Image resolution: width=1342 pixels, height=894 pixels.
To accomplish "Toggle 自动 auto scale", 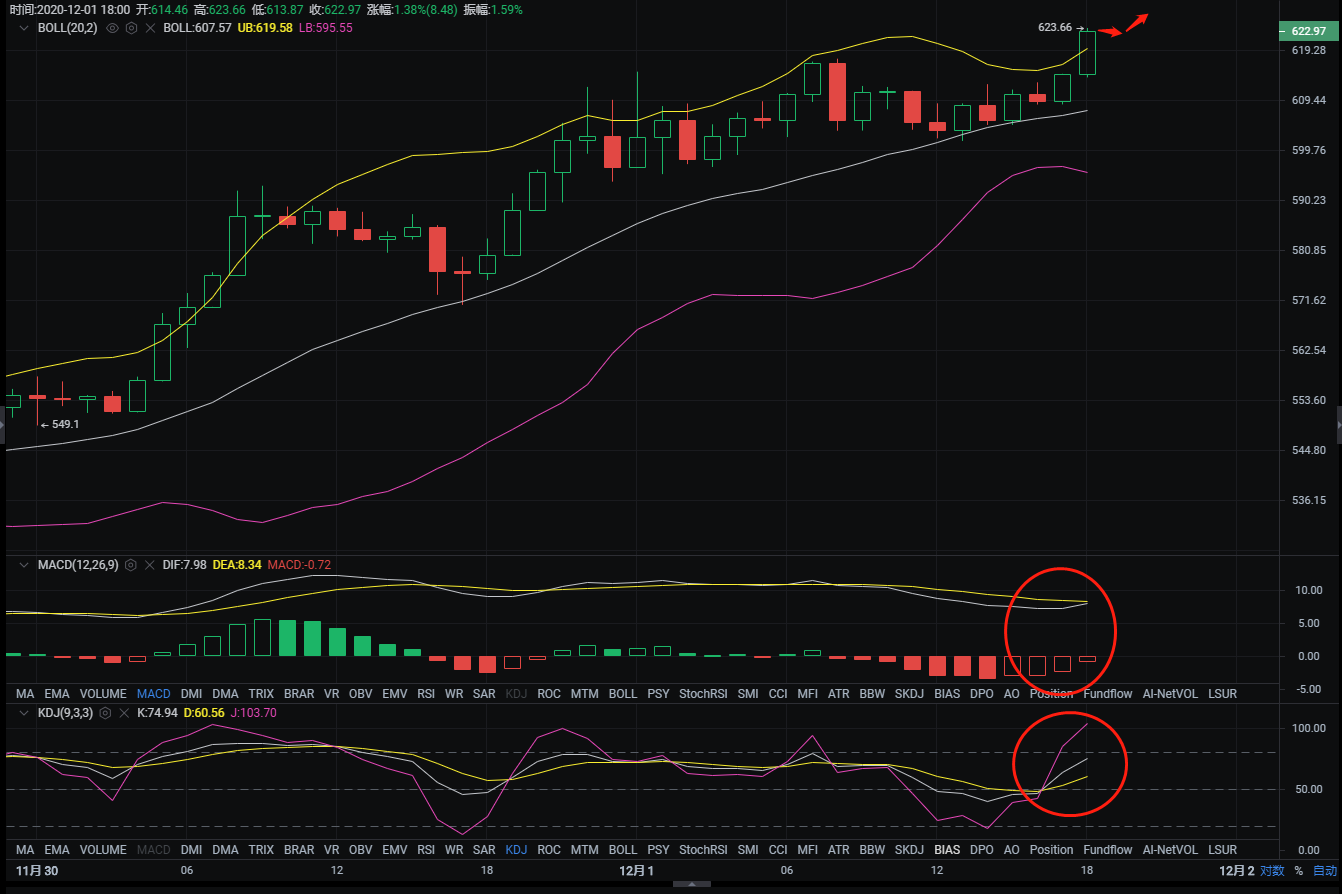I will pyautogui.click(x=1324, y=871).
